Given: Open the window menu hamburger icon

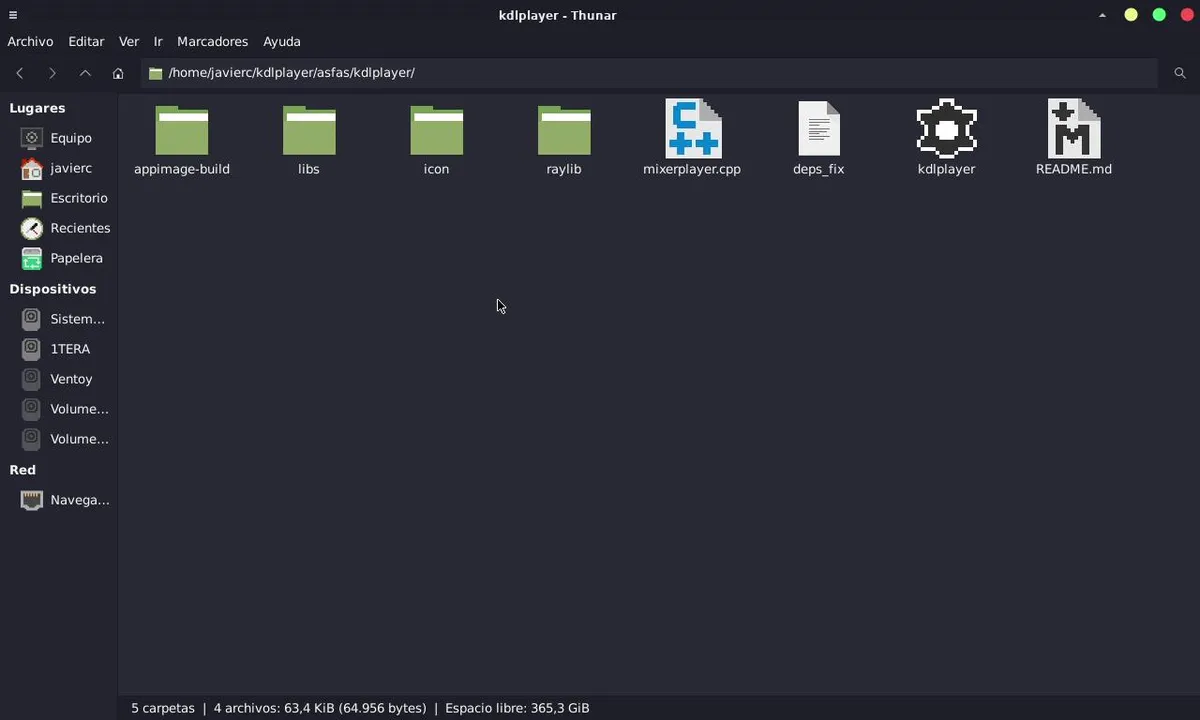Looking at the screenshot, I should point(13,15).
